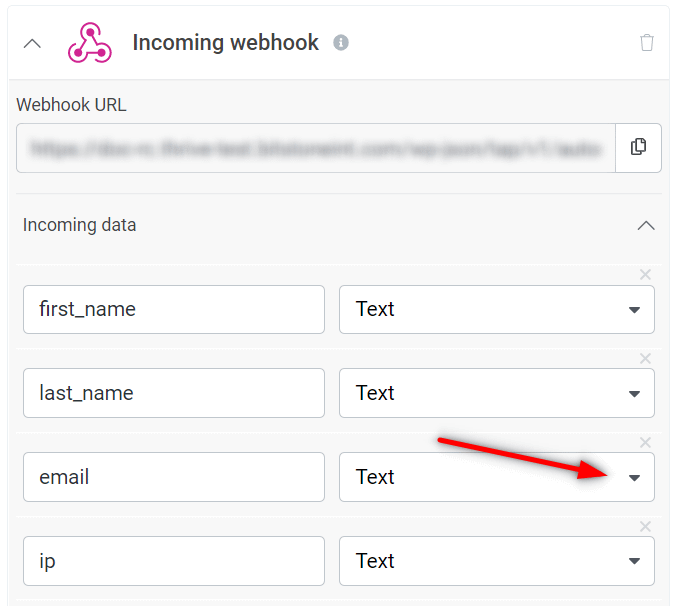Click the first_name key input field
Screen dimensions: 679x606
(174, 309)
